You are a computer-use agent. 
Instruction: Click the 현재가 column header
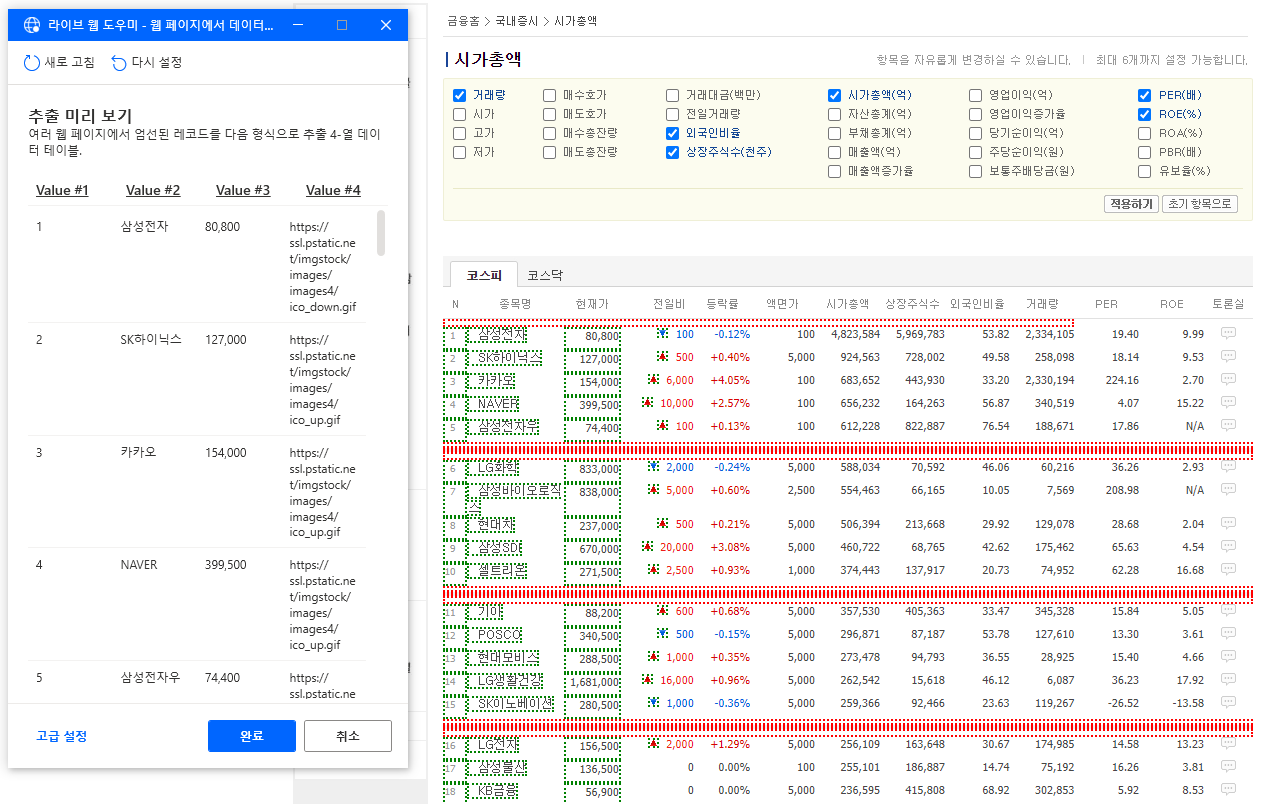point(591,304)
